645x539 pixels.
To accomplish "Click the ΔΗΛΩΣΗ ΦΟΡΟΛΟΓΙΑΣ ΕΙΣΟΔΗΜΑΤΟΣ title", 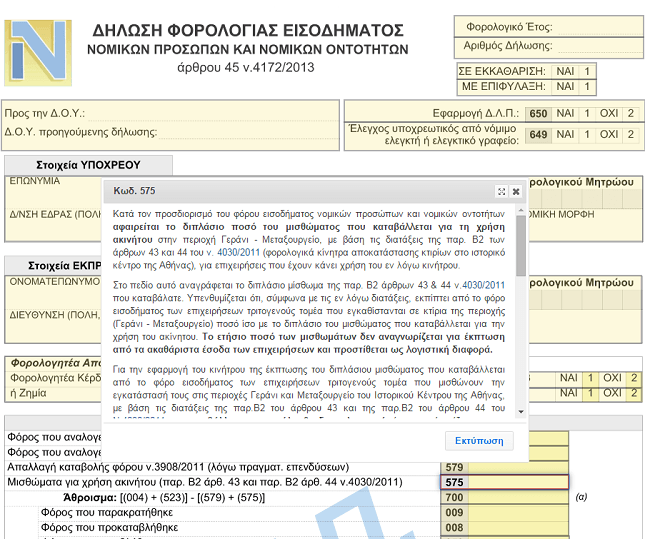I will 248,30.
